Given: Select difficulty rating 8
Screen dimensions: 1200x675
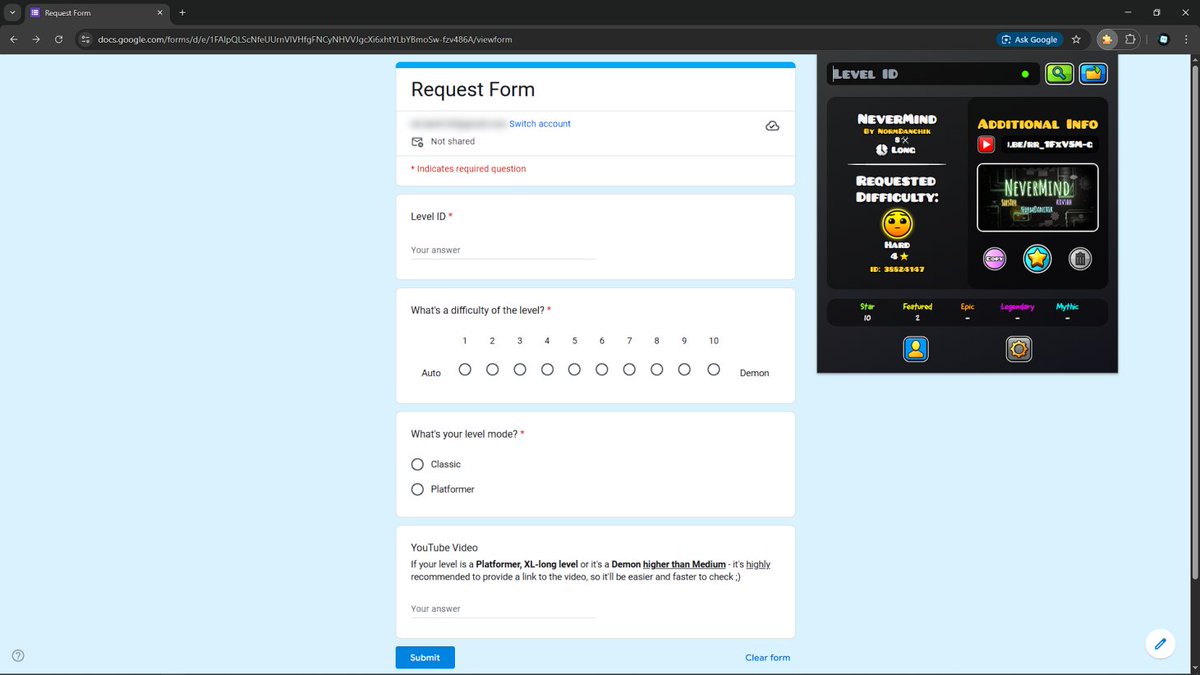Looking at the screenshot, I should coord(657,369).
